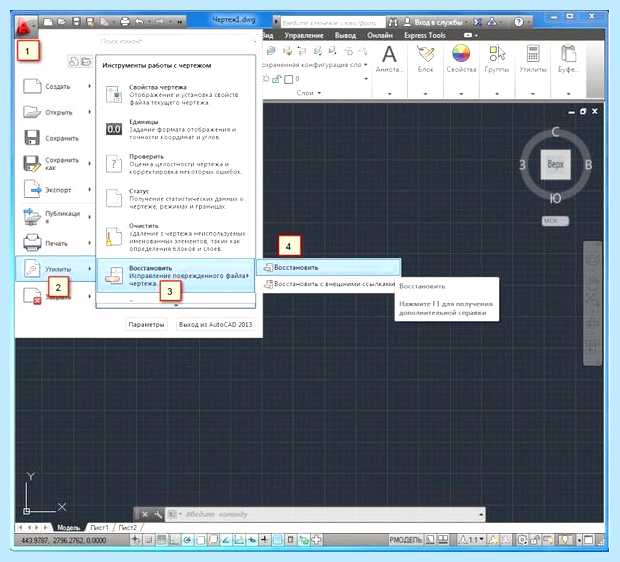Click the Группы panel icon
The image size is (620, 562).
tap(497, 54)
